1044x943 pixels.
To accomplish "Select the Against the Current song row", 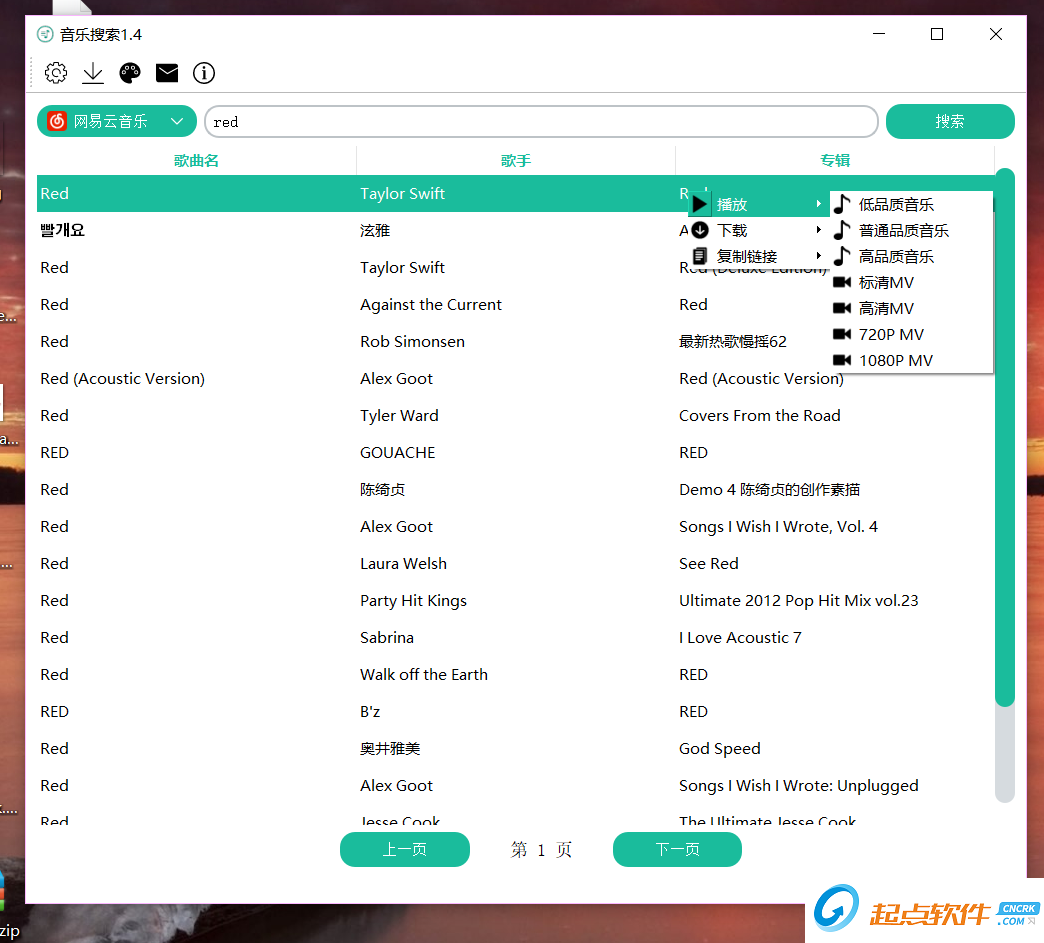I will point(516,304).
